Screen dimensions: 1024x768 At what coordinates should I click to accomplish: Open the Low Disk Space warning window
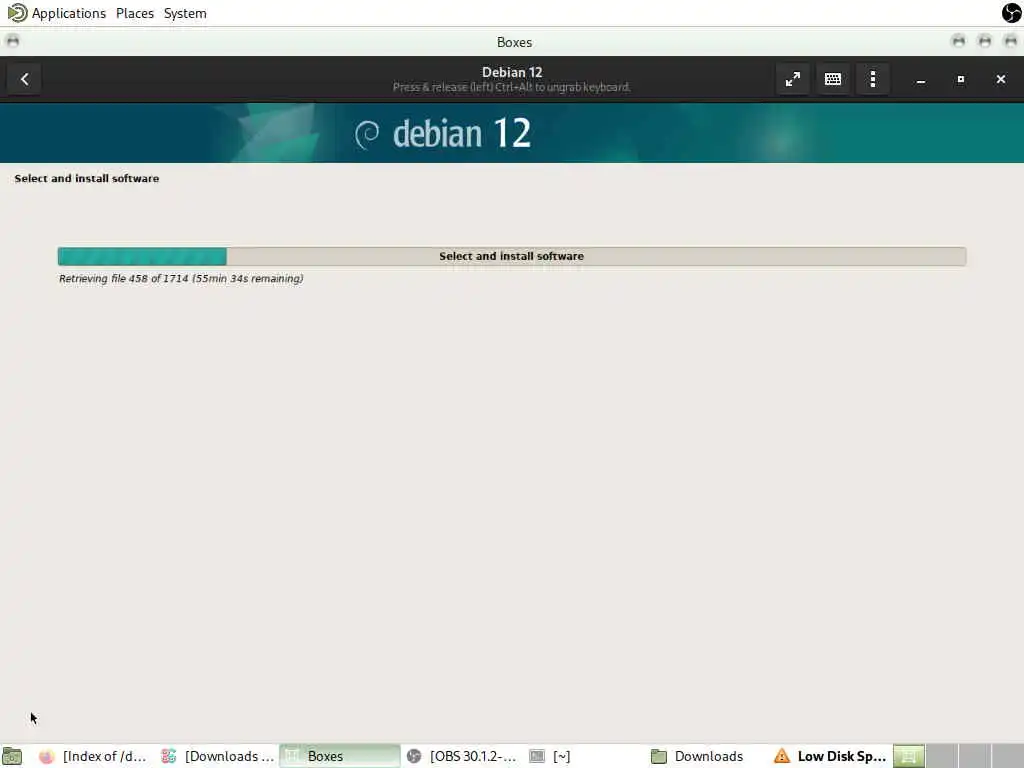point(829,756)
